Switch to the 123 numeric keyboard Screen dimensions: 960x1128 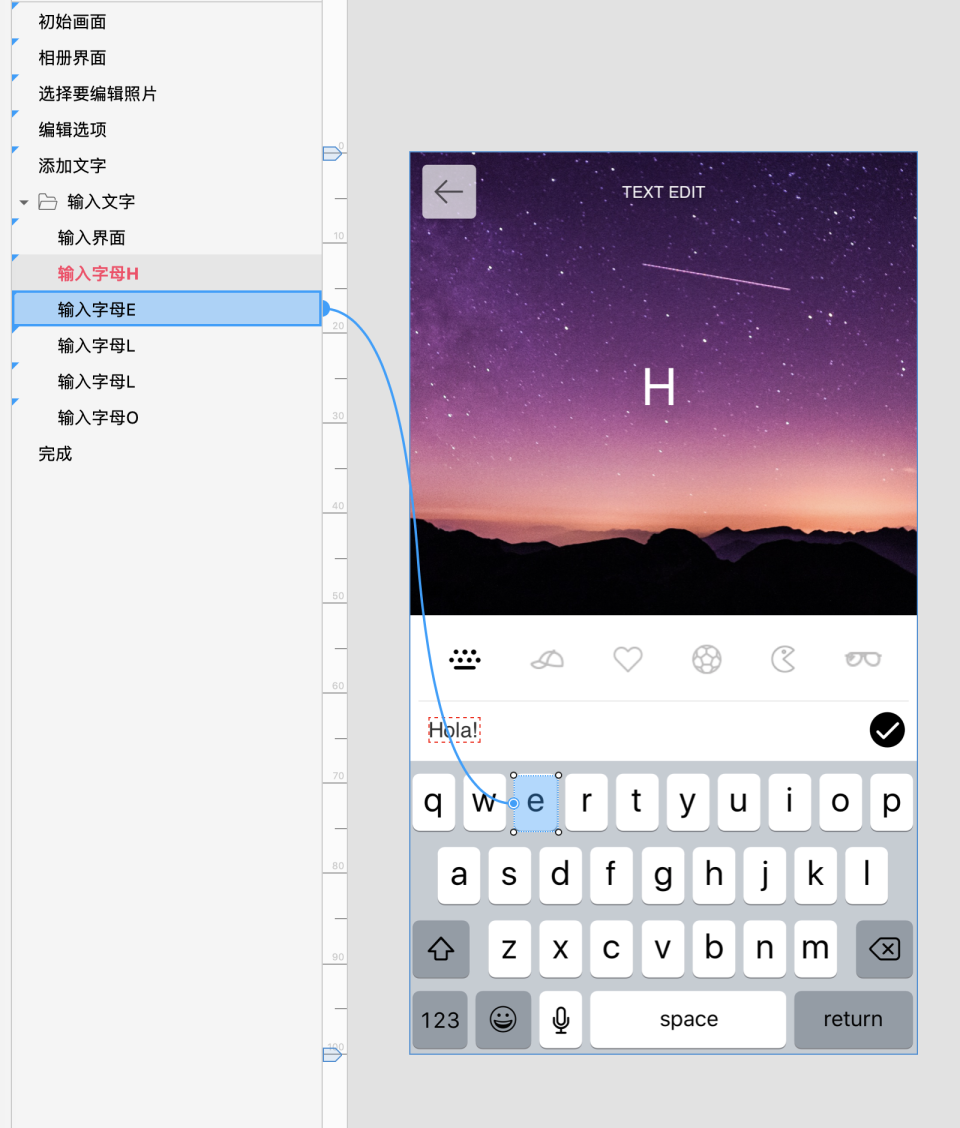tap(440, 1019)
